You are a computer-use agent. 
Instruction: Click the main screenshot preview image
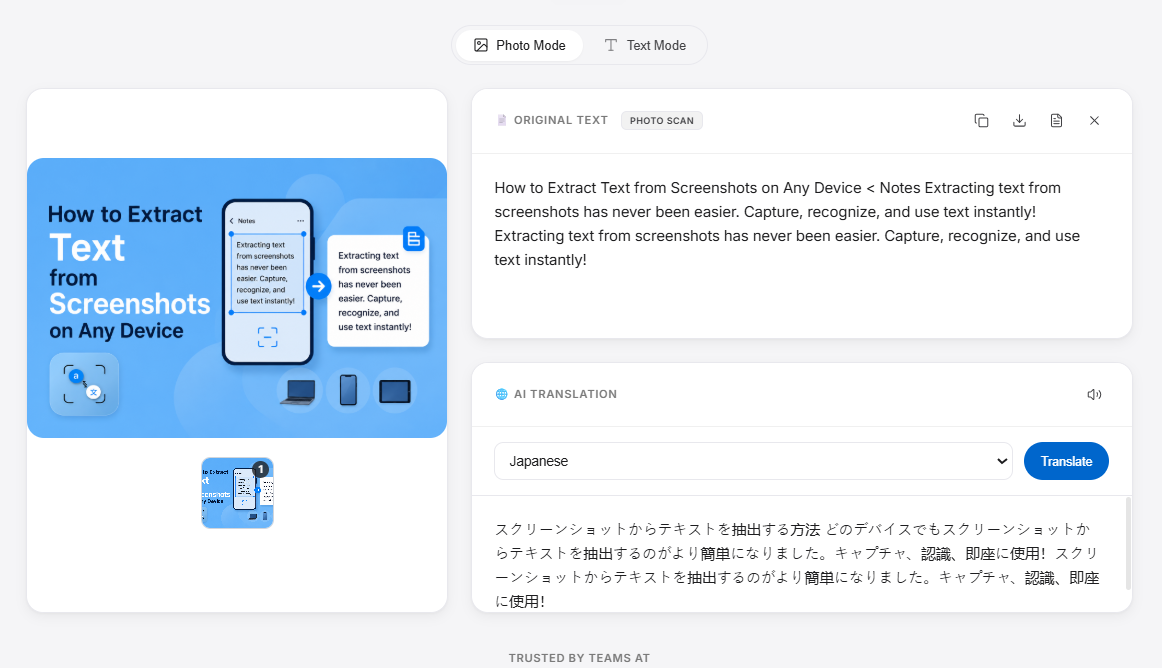click(237, 298)
